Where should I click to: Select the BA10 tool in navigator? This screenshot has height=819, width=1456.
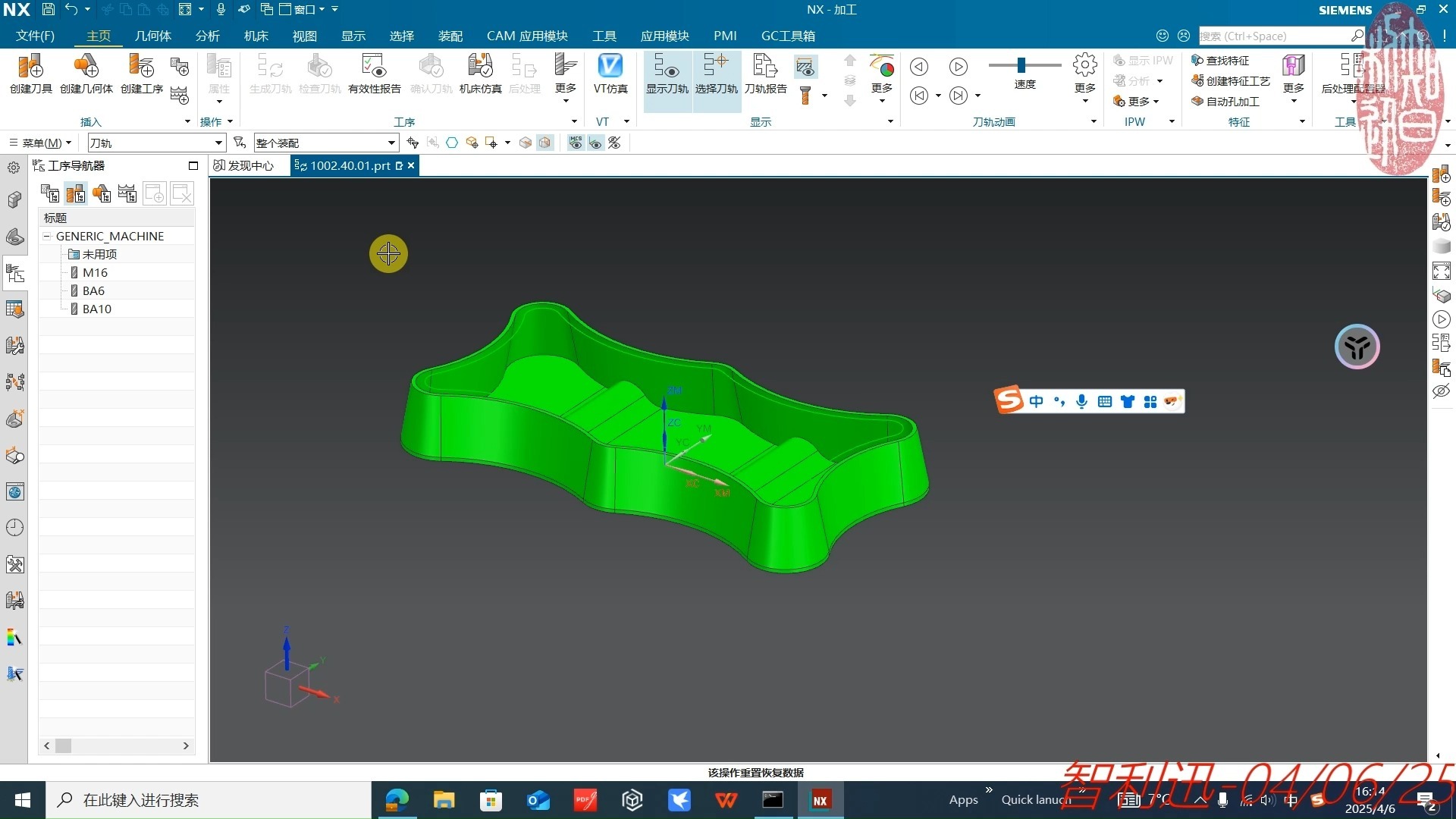point(96,309)
